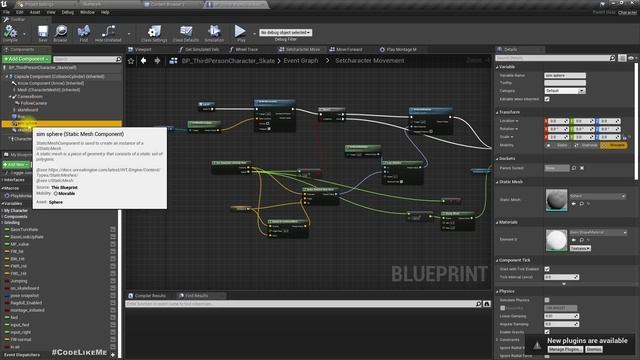Set Mobility to Movable
Image resolution: width=640 pixels, height=360 pixels.
(x=613, y=145)
